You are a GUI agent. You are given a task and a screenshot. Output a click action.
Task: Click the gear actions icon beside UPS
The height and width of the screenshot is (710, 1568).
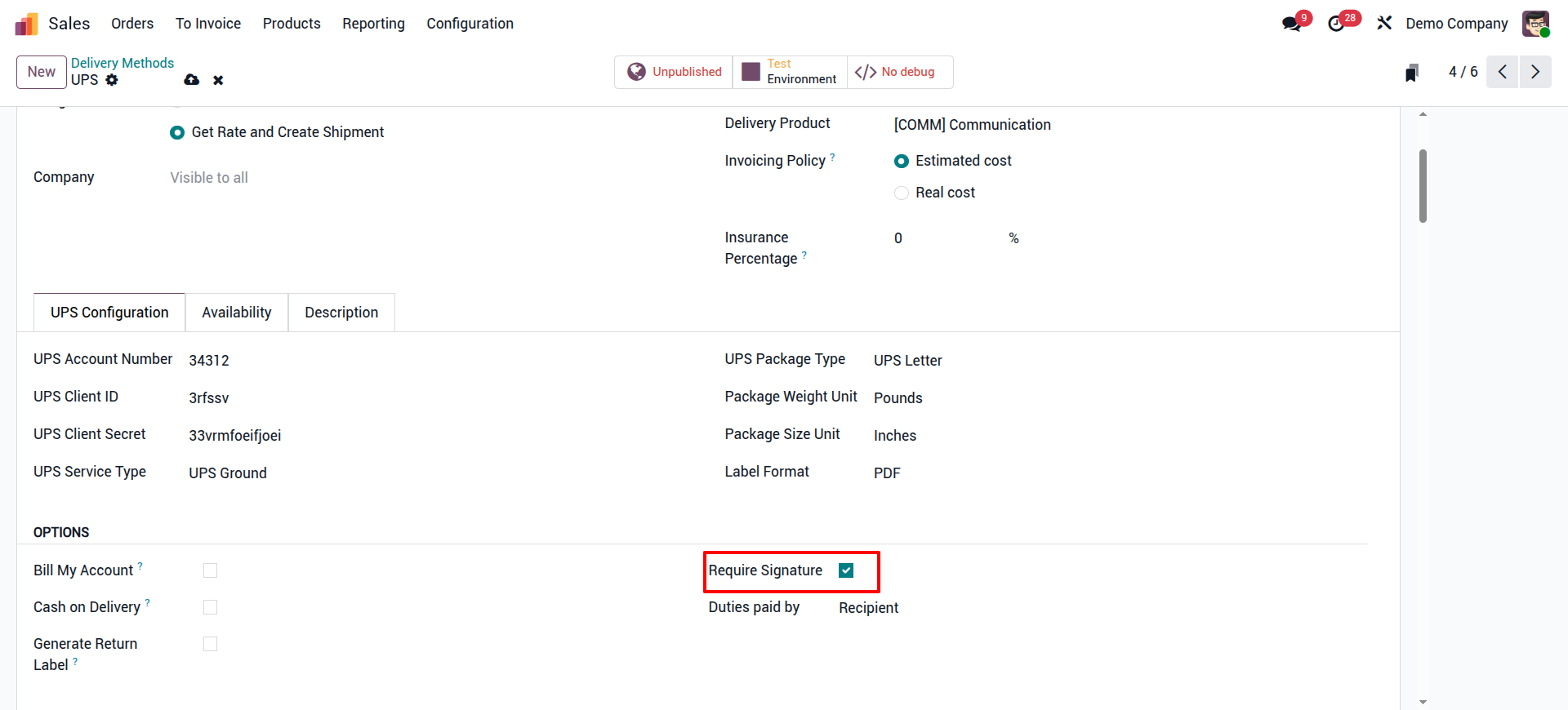112,80
